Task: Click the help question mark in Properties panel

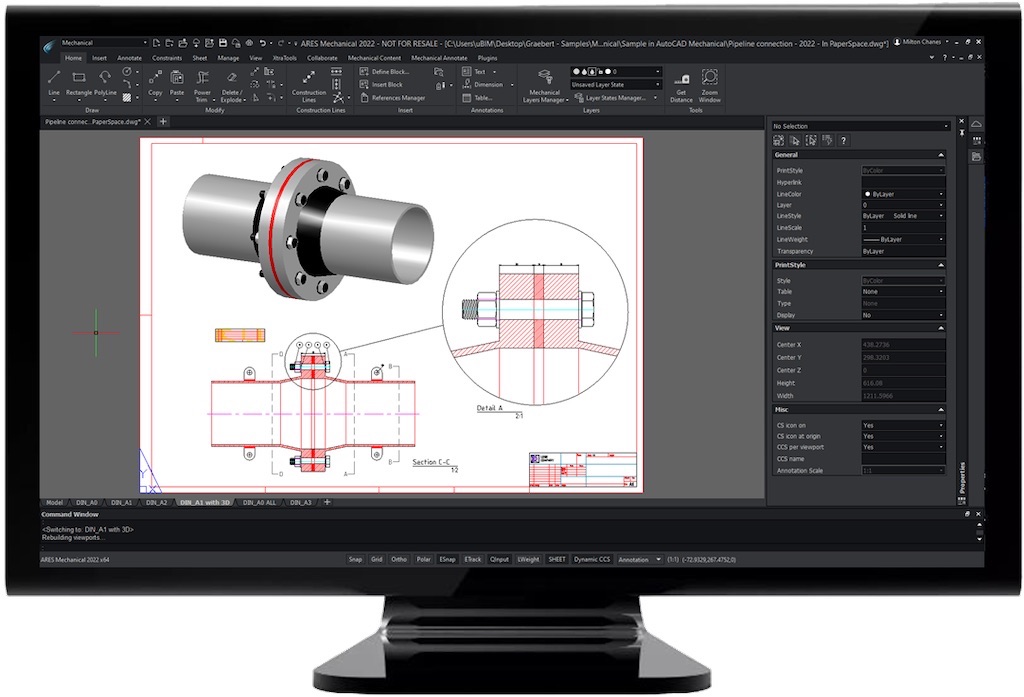Action: (843, 140)
